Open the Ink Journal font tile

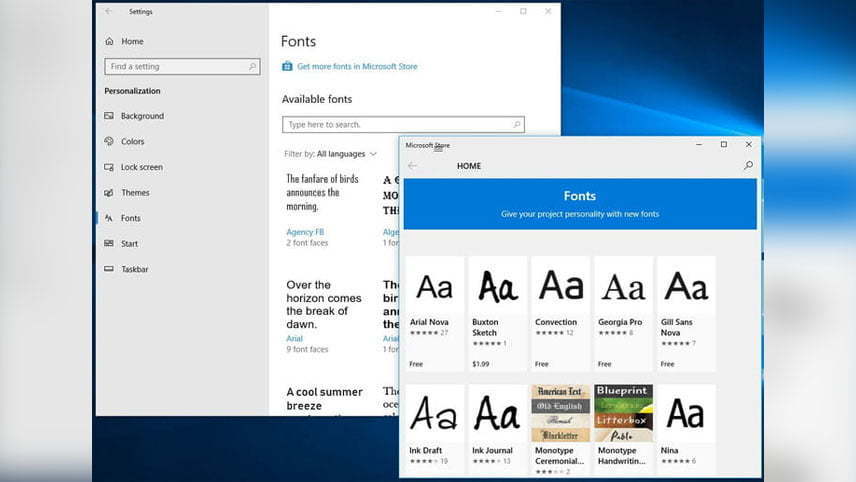(x=497, y=429)
